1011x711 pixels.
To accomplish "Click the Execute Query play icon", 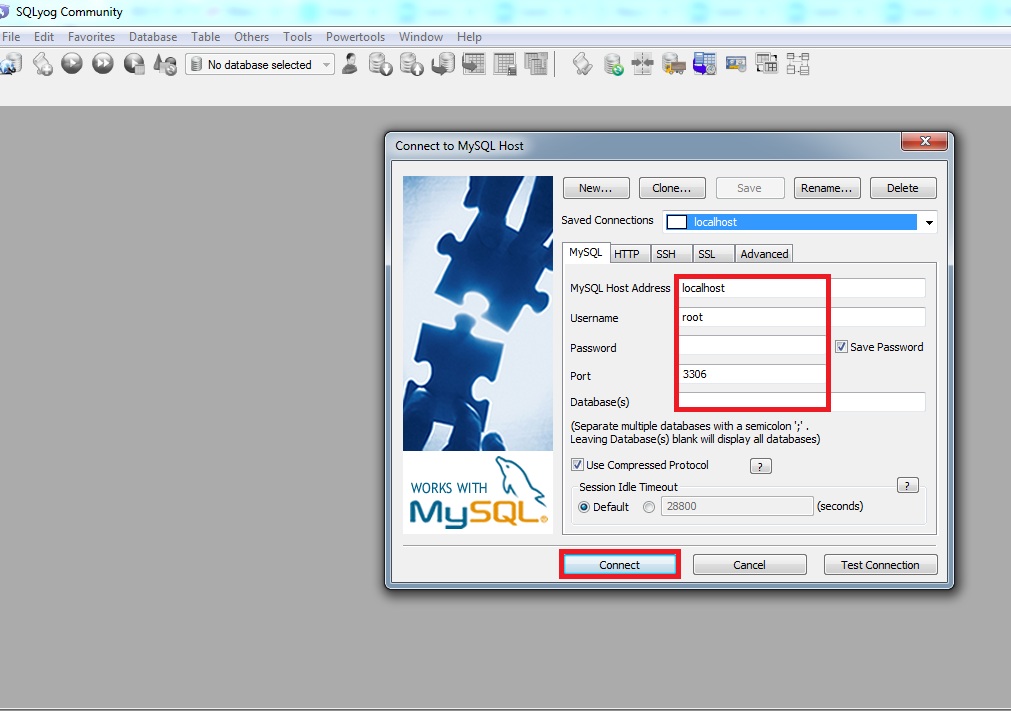I will [71, 64].
